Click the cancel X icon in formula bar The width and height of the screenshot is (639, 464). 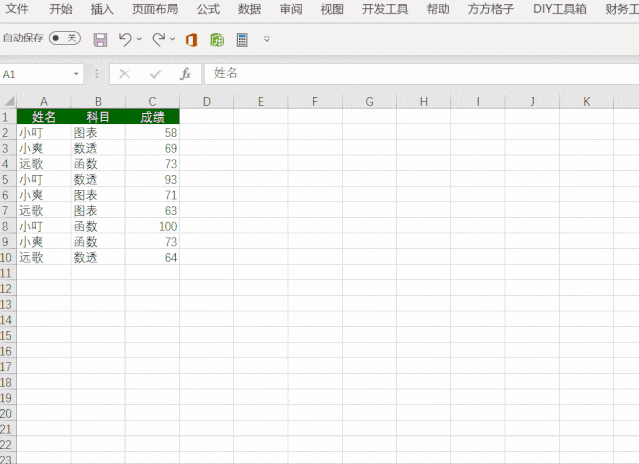[126, 74]
